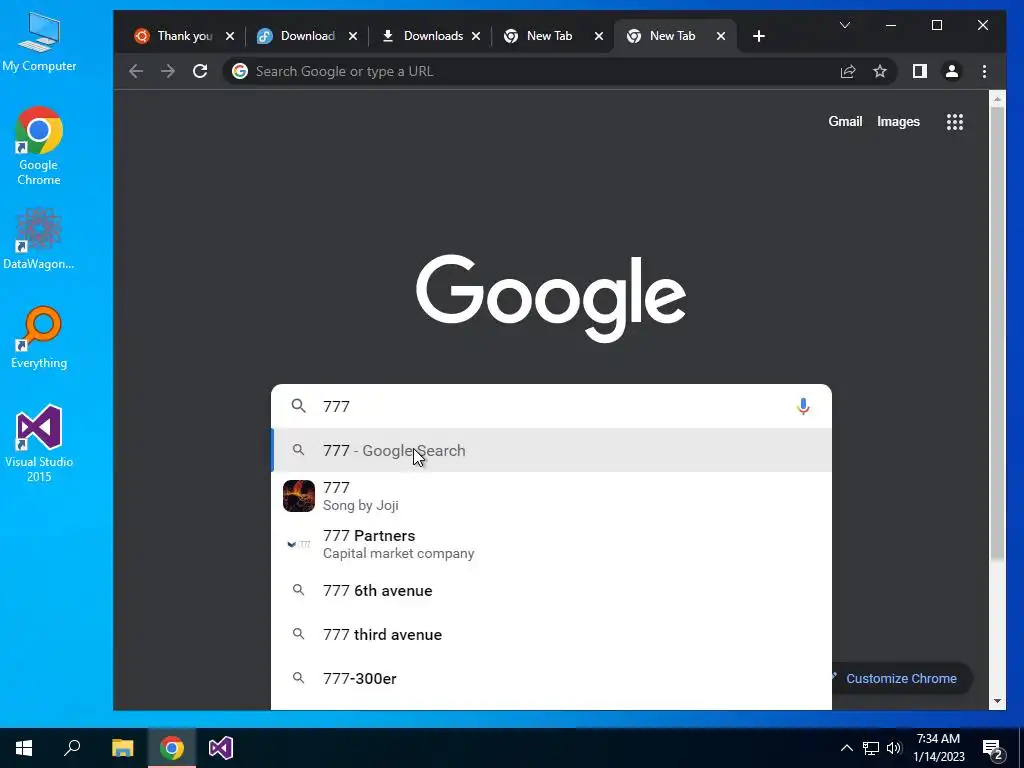Close the active New Tab
This screenshot has width=1024, height=768.
click(721, 36)
